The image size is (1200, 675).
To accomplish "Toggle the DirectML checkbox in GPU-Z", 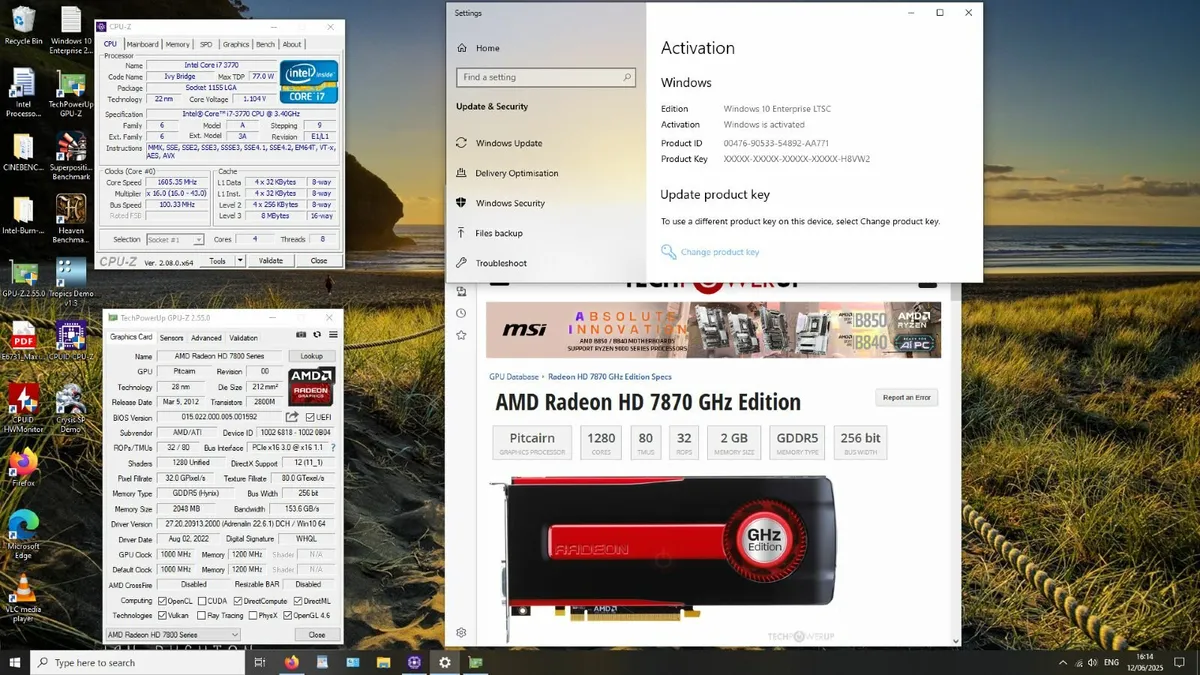I will (x=297, y=601).
